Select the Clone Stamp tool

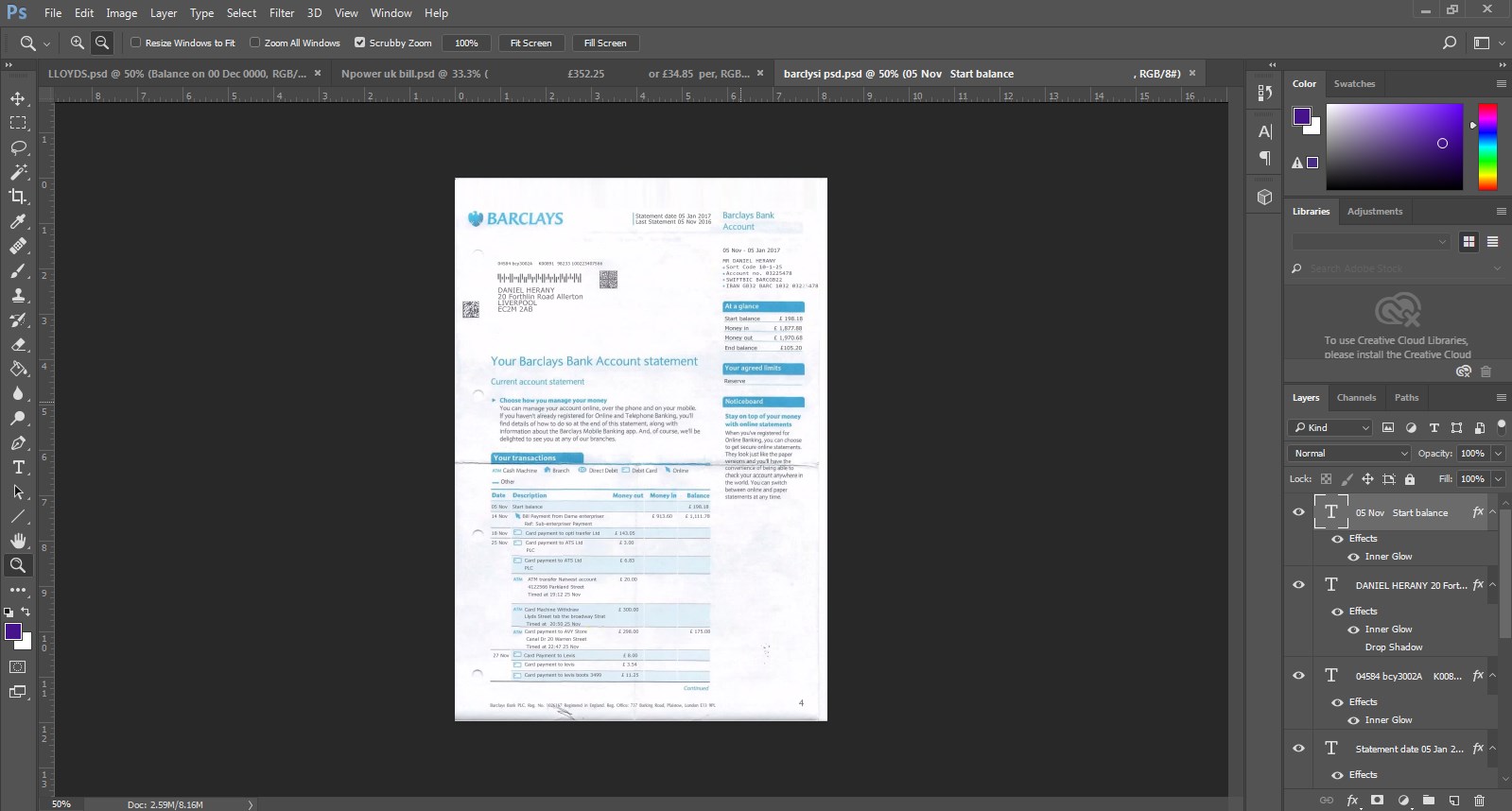coord(18,295)
